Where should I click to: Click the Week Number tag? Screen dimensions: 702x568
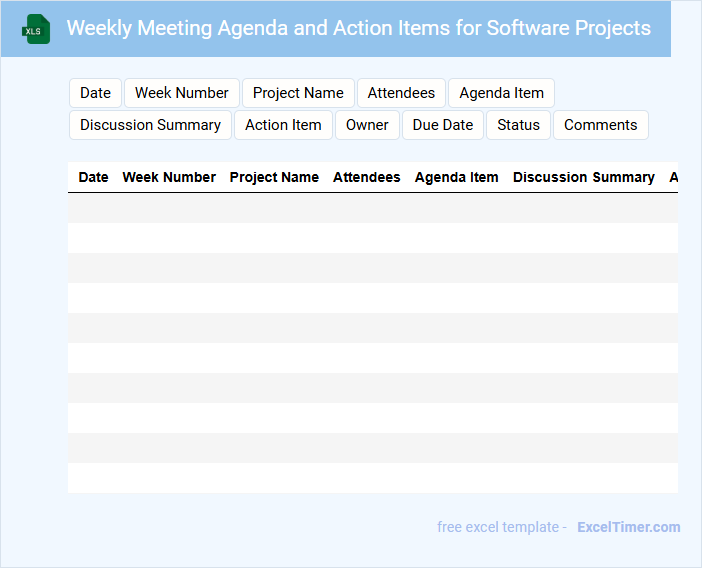[x=182, y=93]
